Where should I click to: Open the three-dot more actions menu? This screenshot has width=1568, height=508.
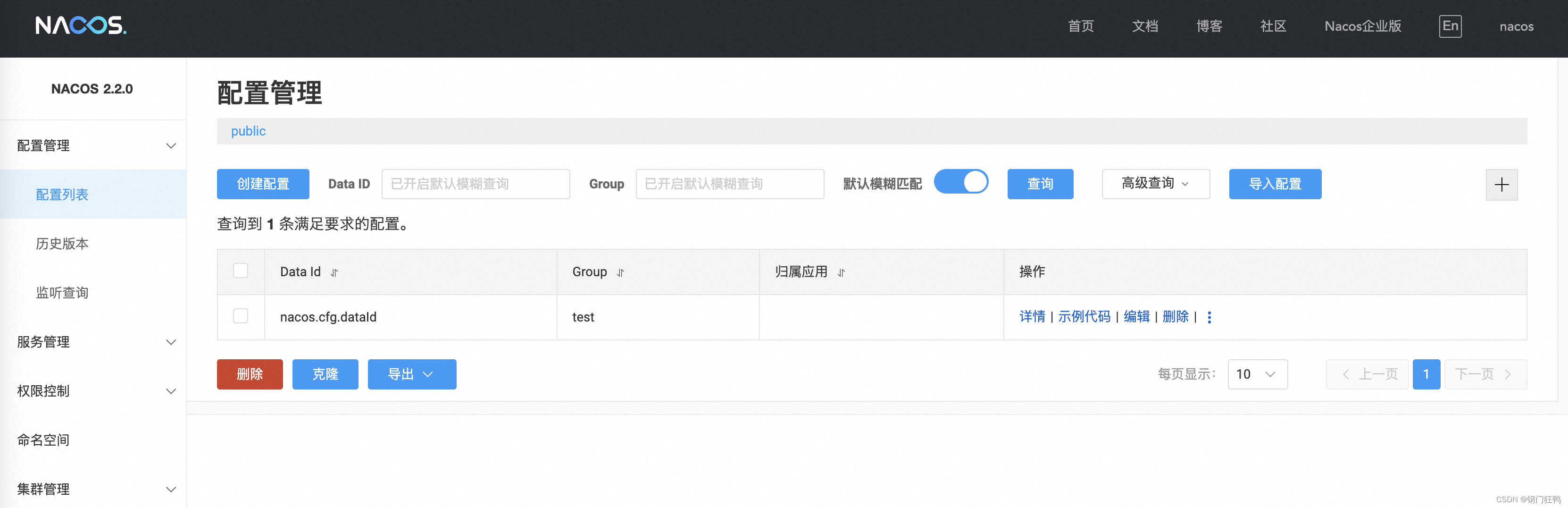coord(1209,317)
